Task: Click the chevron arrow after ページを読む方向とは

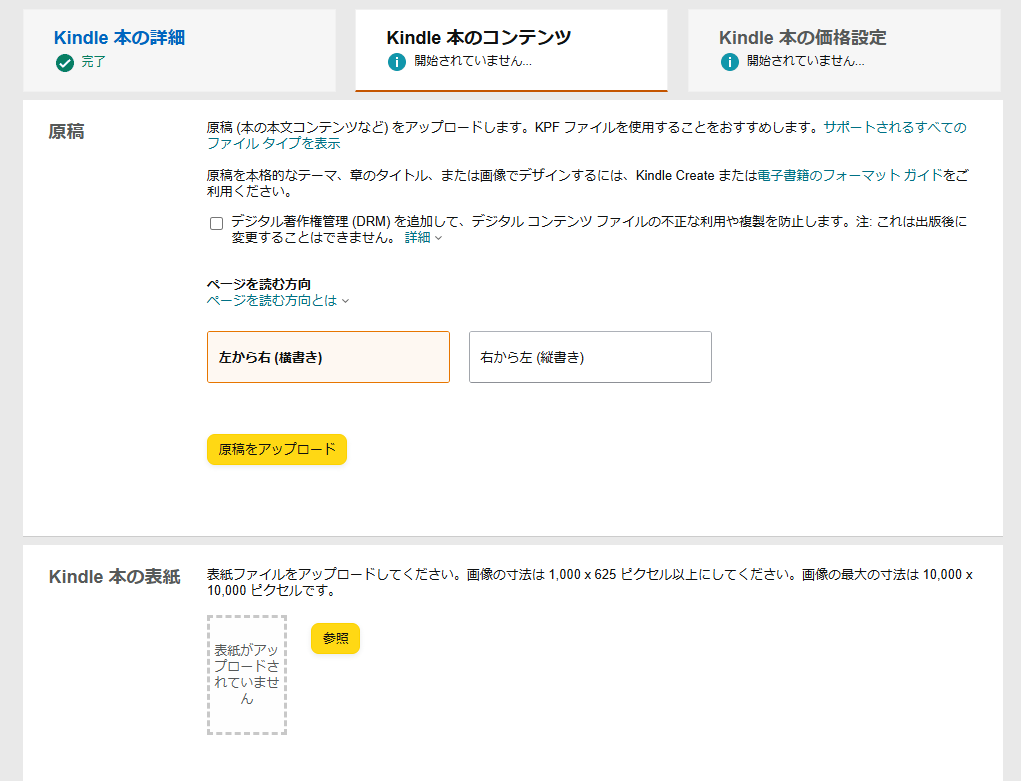Action: coord(345,301)
